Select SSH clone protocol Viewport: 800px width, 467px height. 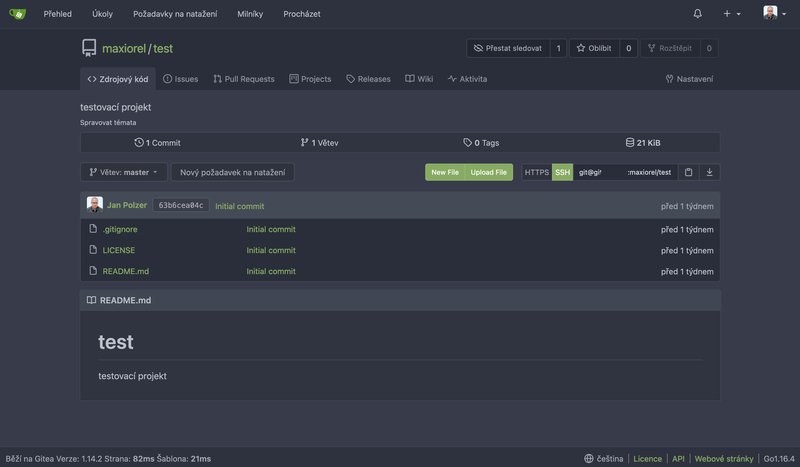(562, 172)
